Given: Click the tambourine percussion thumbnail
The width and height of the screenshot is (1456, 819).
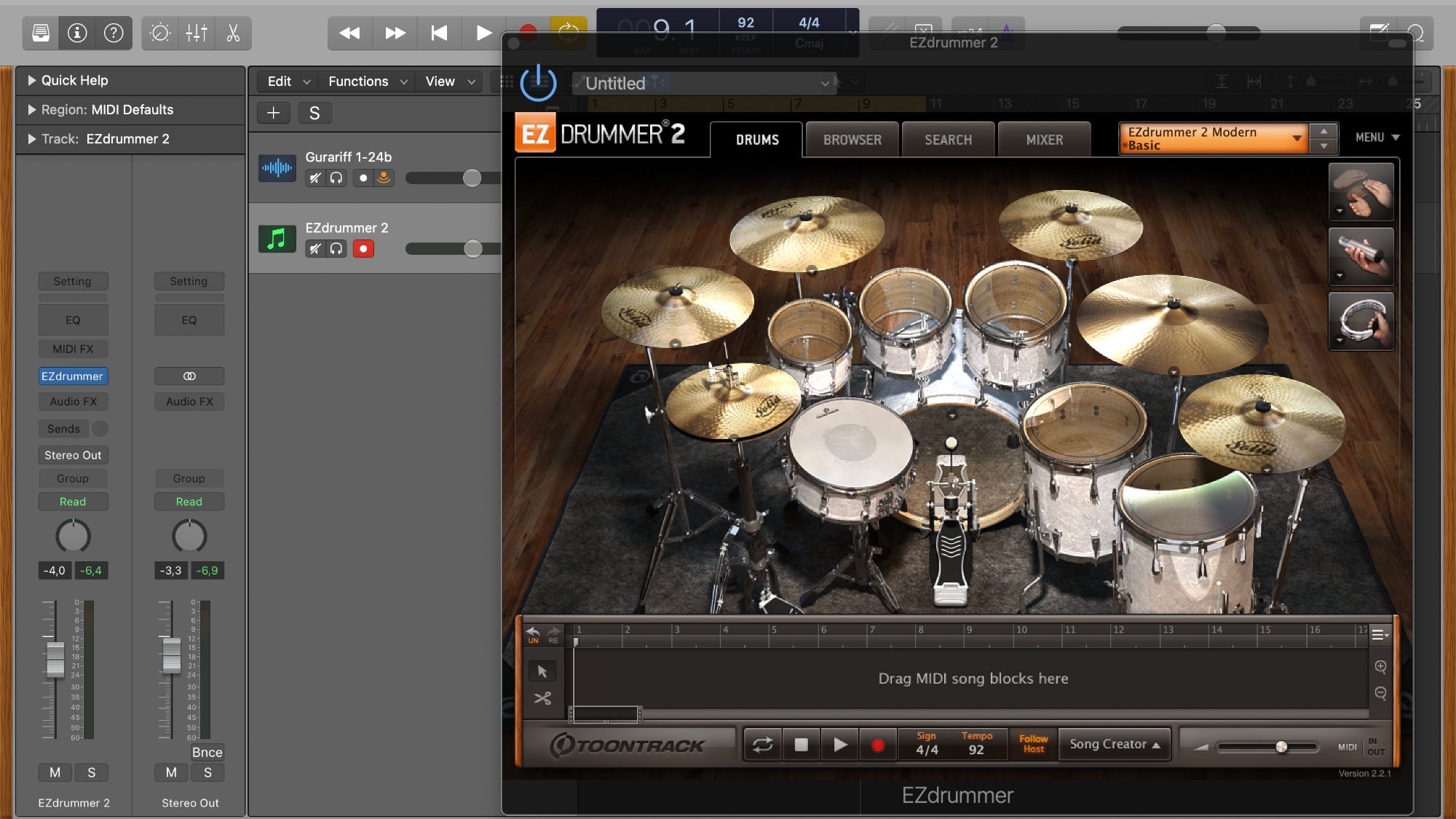Looking at the screenshot, I should [x=1361, y=322].
